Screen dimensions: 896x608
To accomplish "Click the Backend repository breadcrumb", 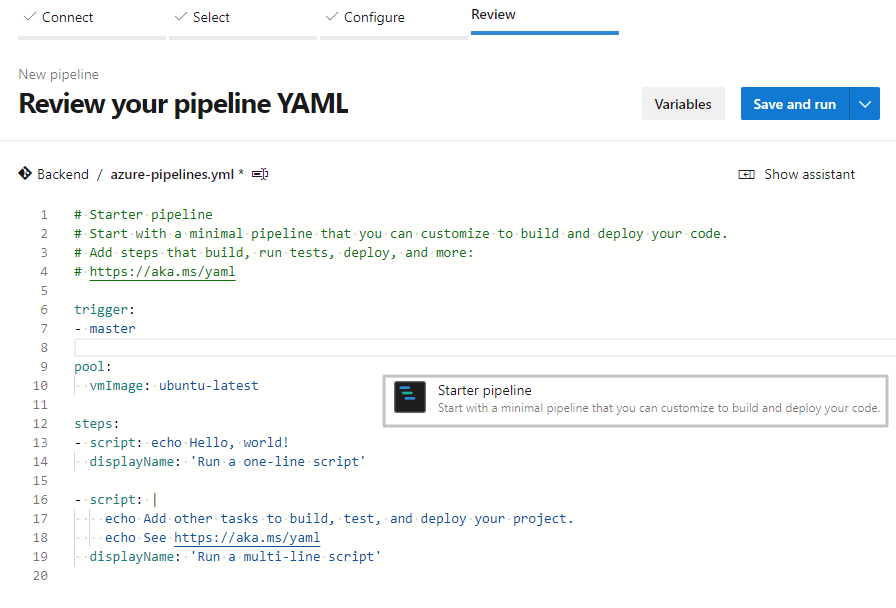I will tap(63, 174).
